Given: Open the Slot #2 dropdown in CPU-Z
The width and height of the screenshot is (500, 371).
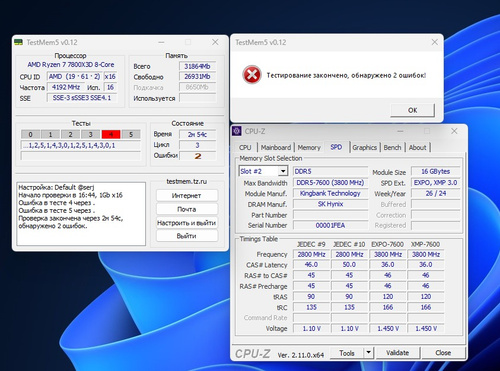Looking at the screenshot, I should coord(283,171).
